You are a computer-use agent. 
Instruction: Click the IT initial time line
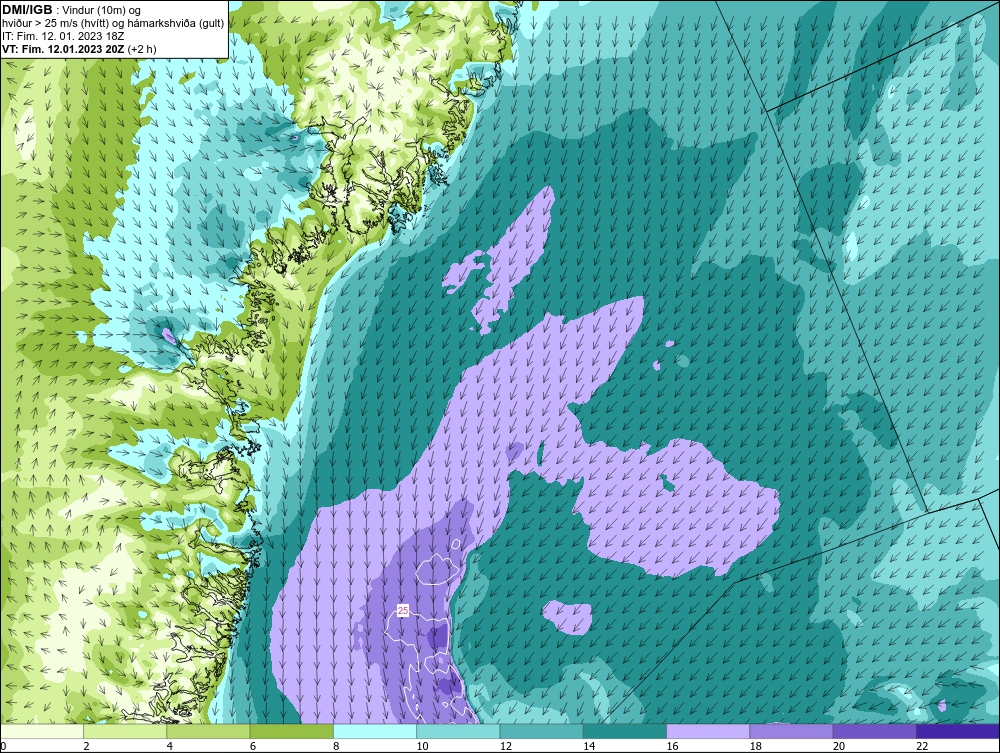[62, 36]
